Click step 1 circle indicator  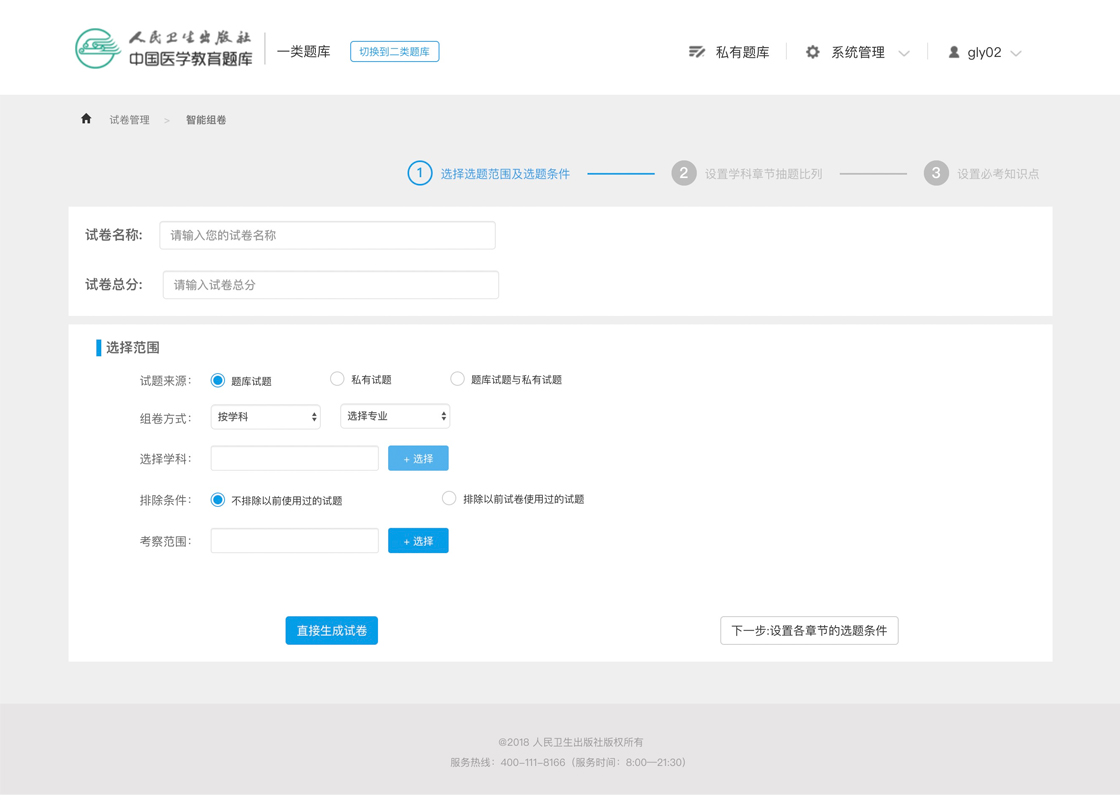(x=419, y=173)
